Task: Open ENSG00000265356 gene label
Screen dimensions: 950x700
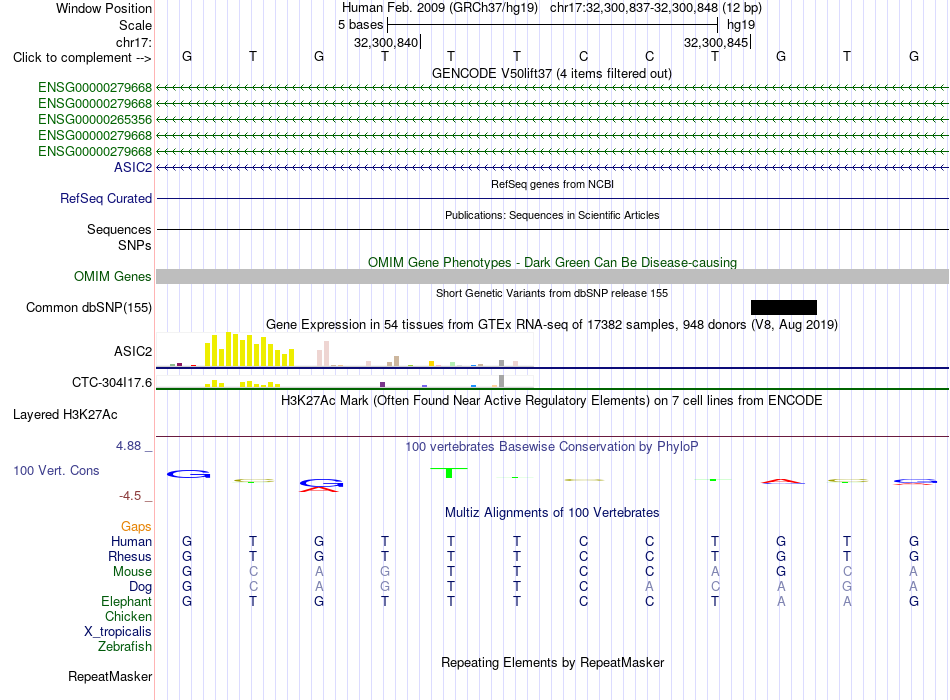Action: pos(95,119)
